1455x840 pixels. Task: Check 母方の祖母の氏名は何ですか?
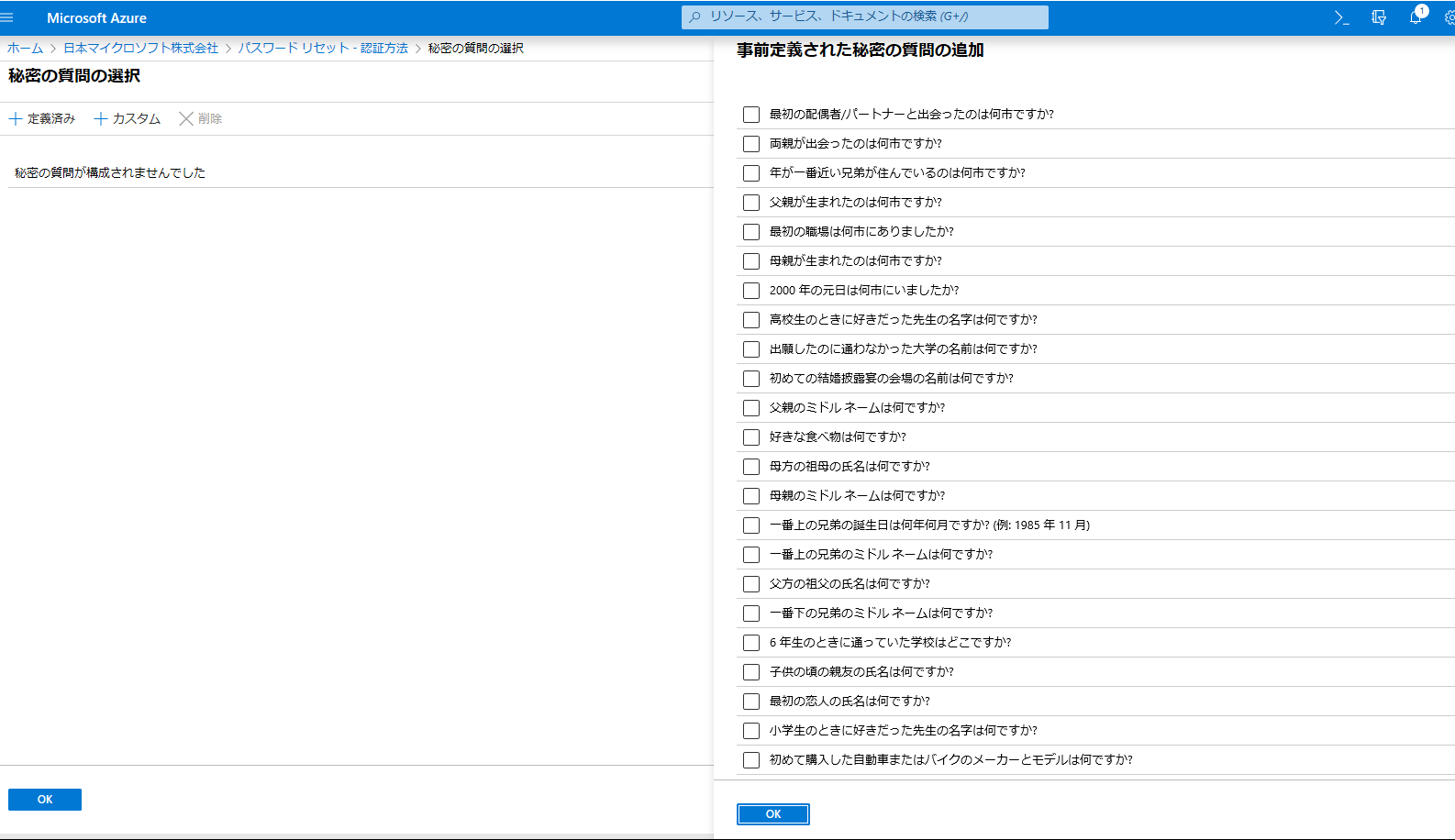(751, 467)
